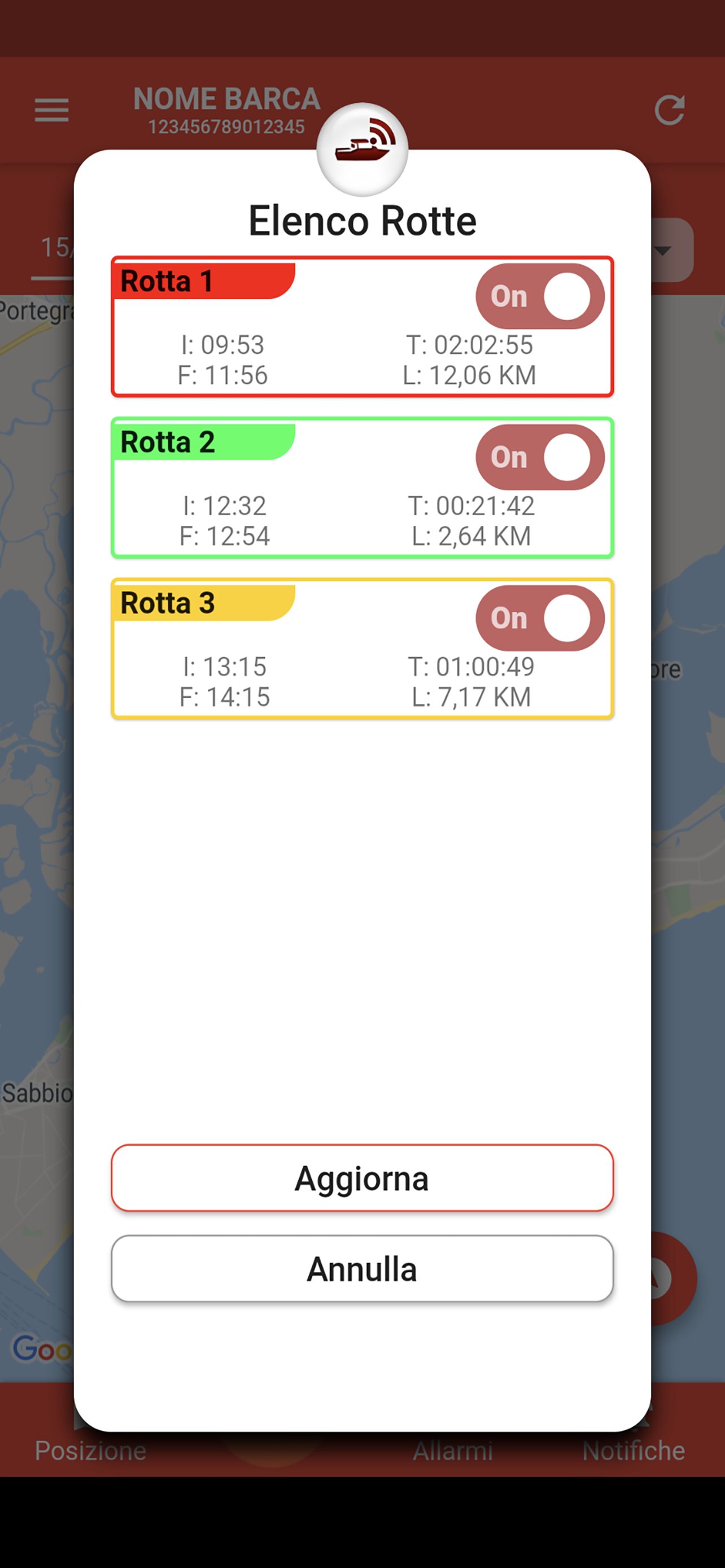Switch to the Allarmi tab
The height and width of the screenshot is (1568, 725).
click(x=453, y=1451)
